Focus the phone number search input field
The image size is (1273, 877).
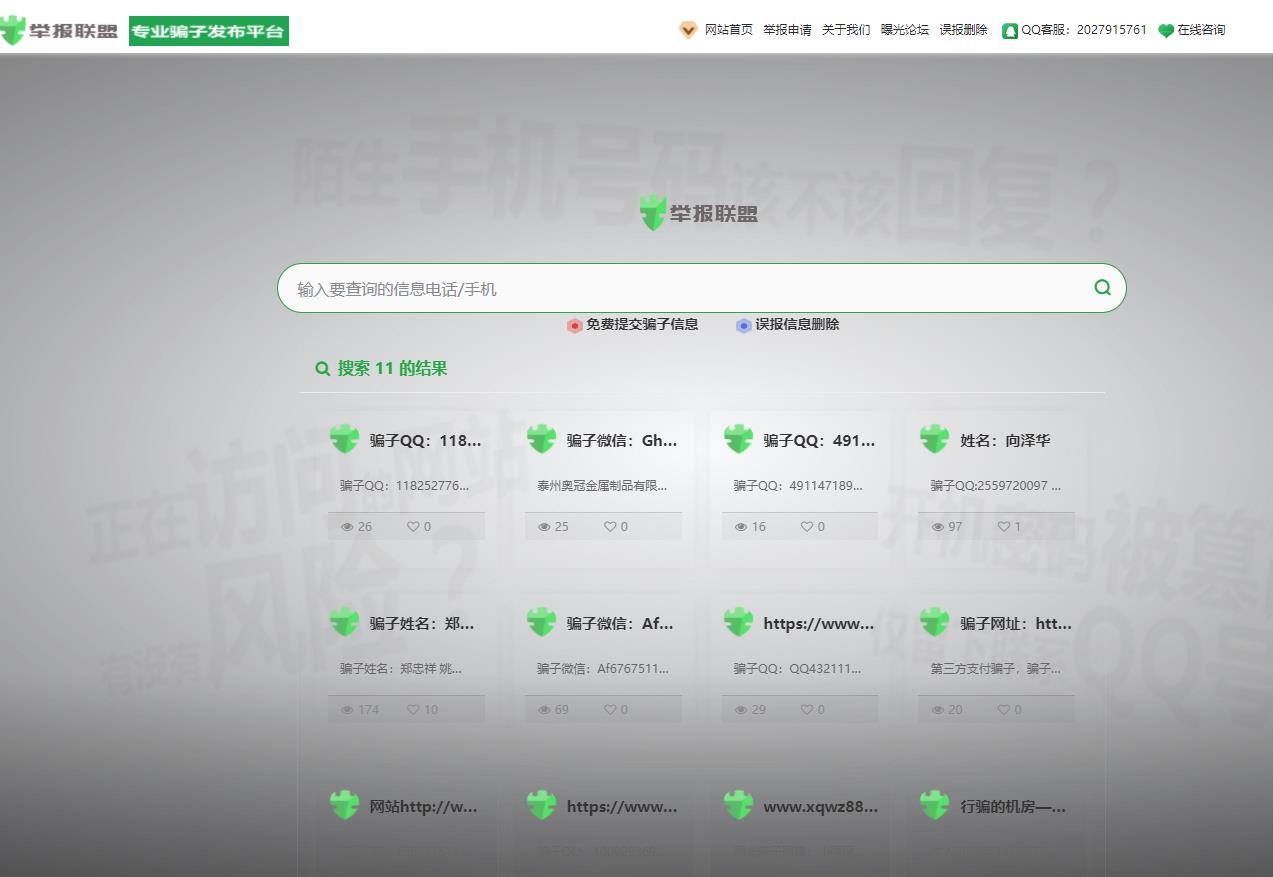tap(680, 289)
